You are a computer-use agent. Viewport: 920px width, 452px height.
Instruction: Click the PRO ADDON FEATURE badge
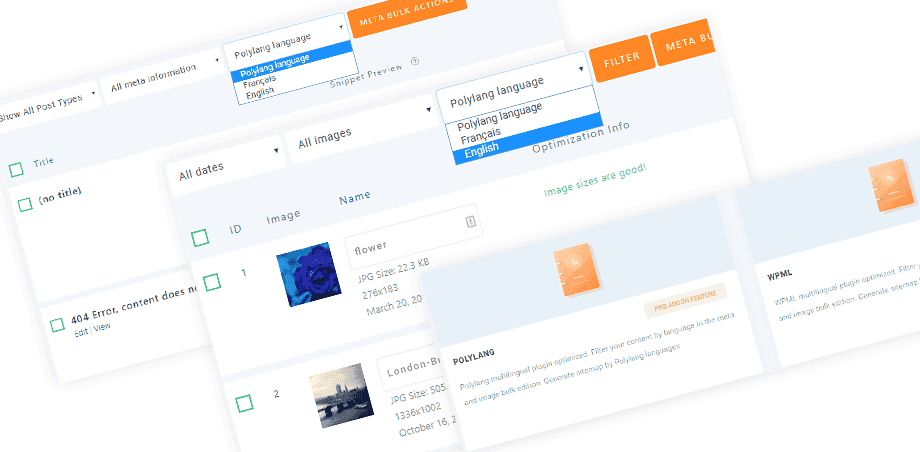(686, 301)
